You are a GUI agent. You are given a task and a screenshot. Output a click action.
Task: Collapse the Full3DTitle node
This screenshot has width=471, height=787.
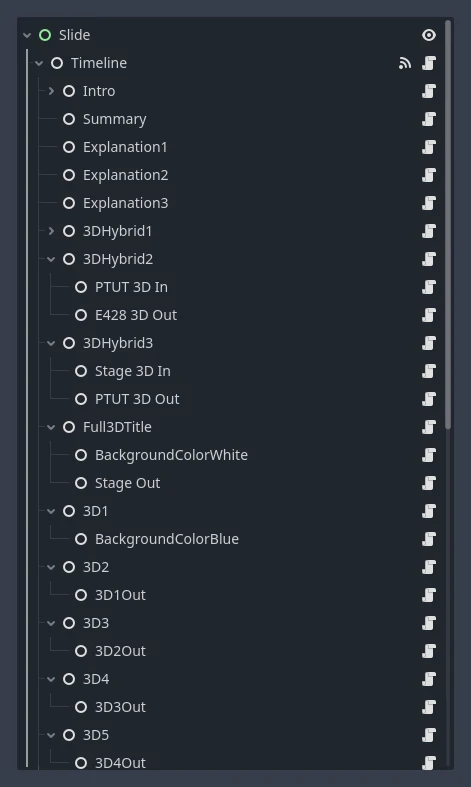tap(51, 427)
